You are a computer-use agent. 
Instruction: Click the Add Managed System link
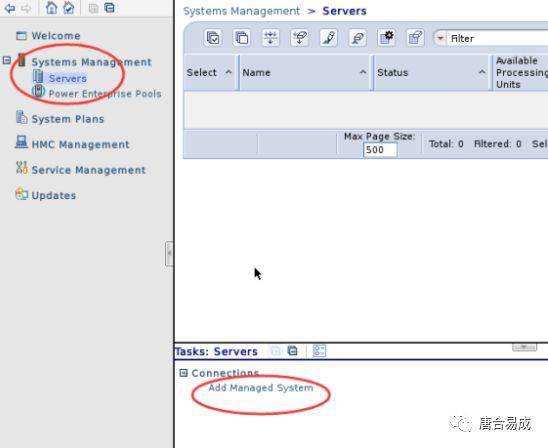point(260,388)
